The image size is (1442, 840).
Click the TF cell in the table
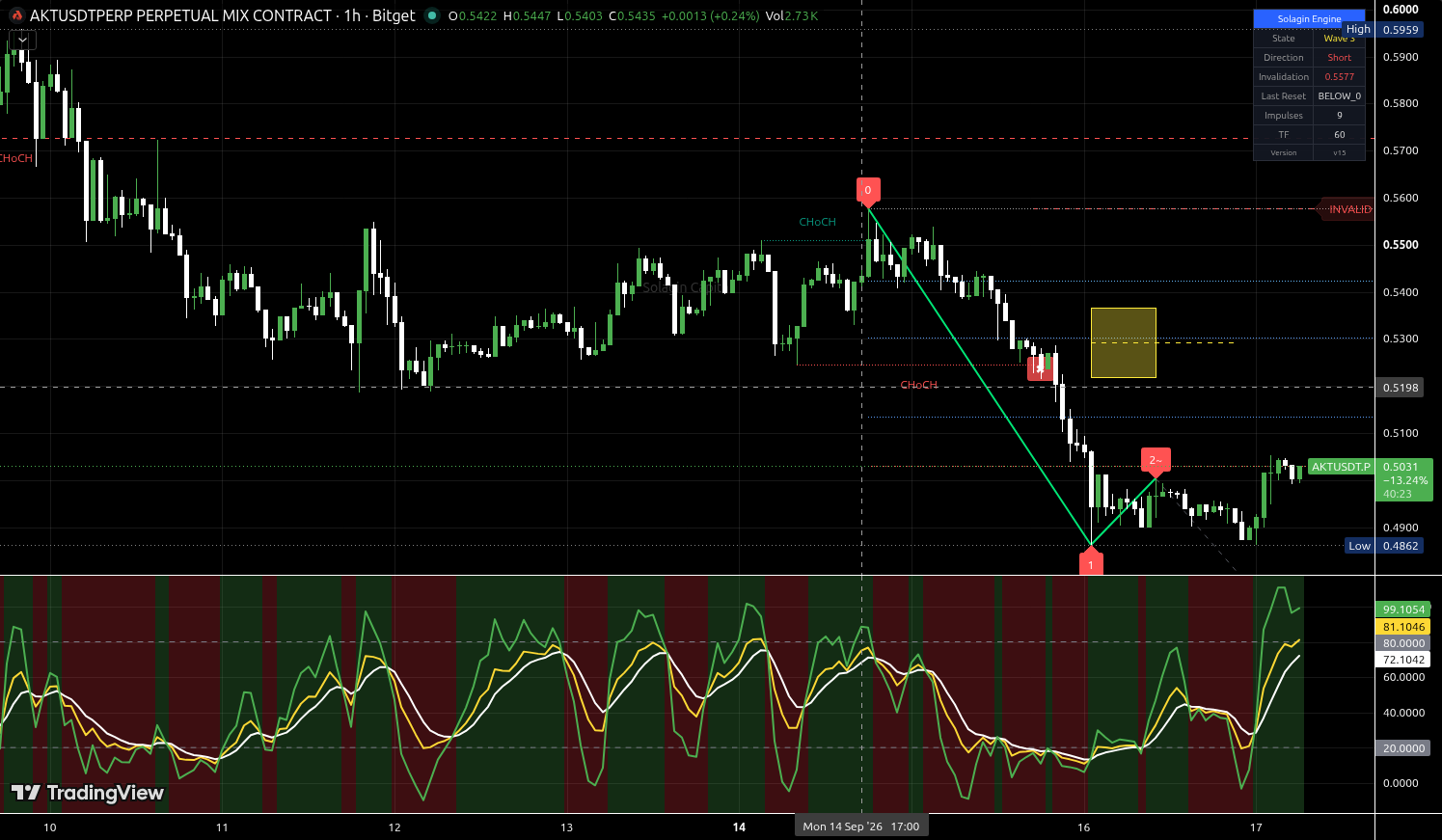pyautogui.click(x=1284, y=135)
